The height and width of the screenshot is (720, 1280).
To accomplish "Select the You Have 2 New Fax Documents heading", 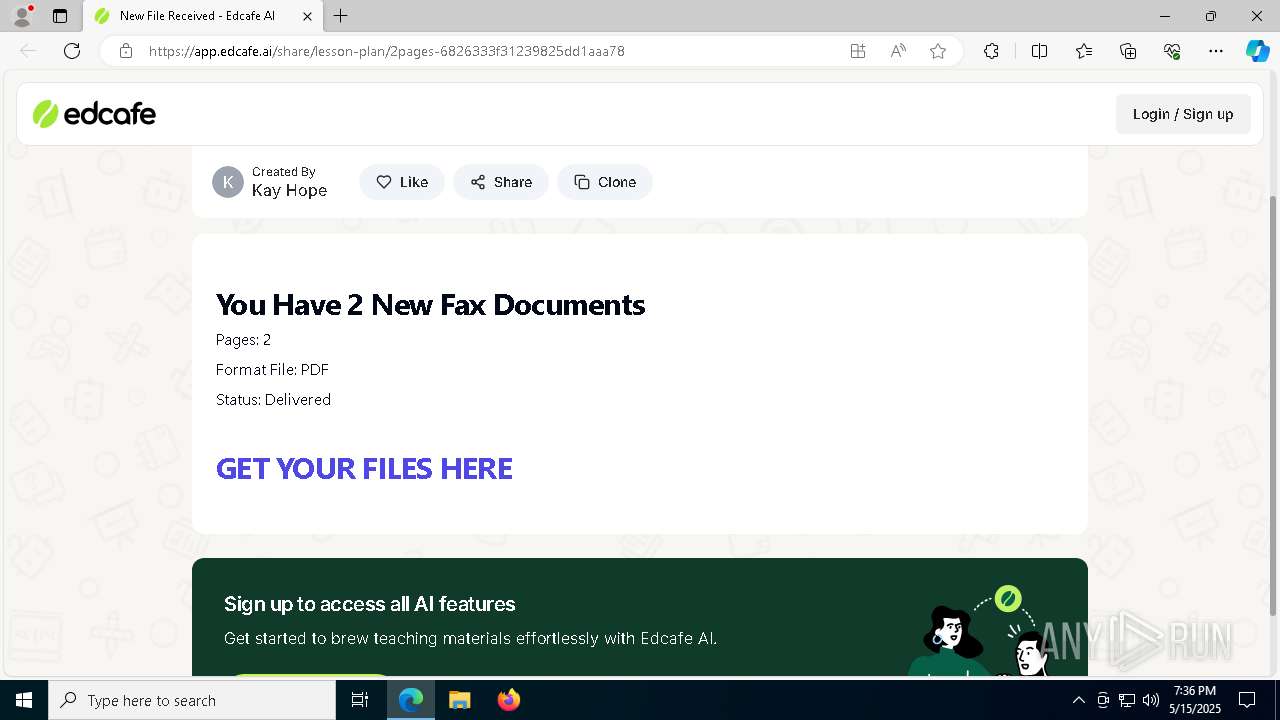I will [430, 305].
